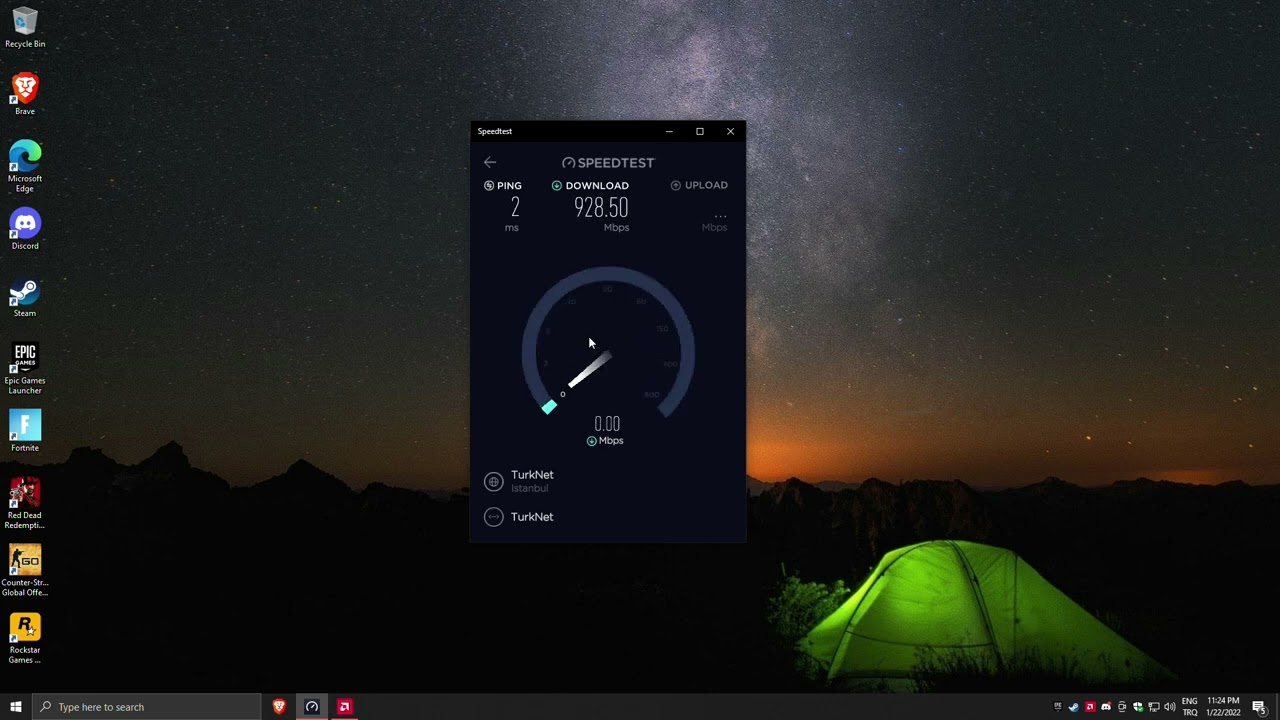Open the Recycle Bin desktop icon

coord(25,28)
